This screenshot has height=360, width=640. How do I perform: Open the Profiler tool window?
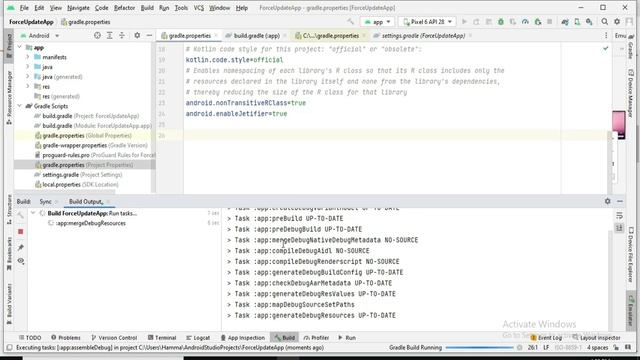[316, 338]
